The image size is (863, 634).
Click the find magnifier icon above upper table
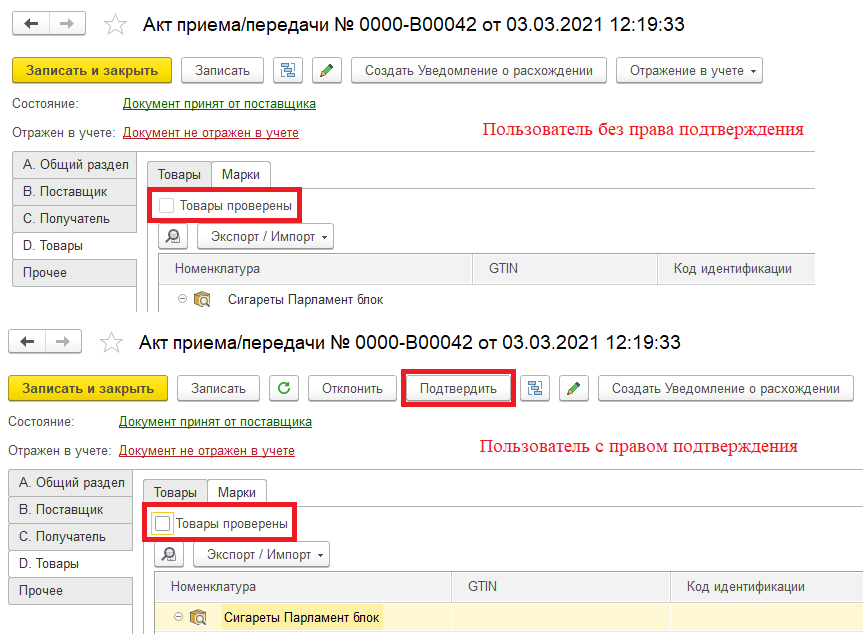173,237
